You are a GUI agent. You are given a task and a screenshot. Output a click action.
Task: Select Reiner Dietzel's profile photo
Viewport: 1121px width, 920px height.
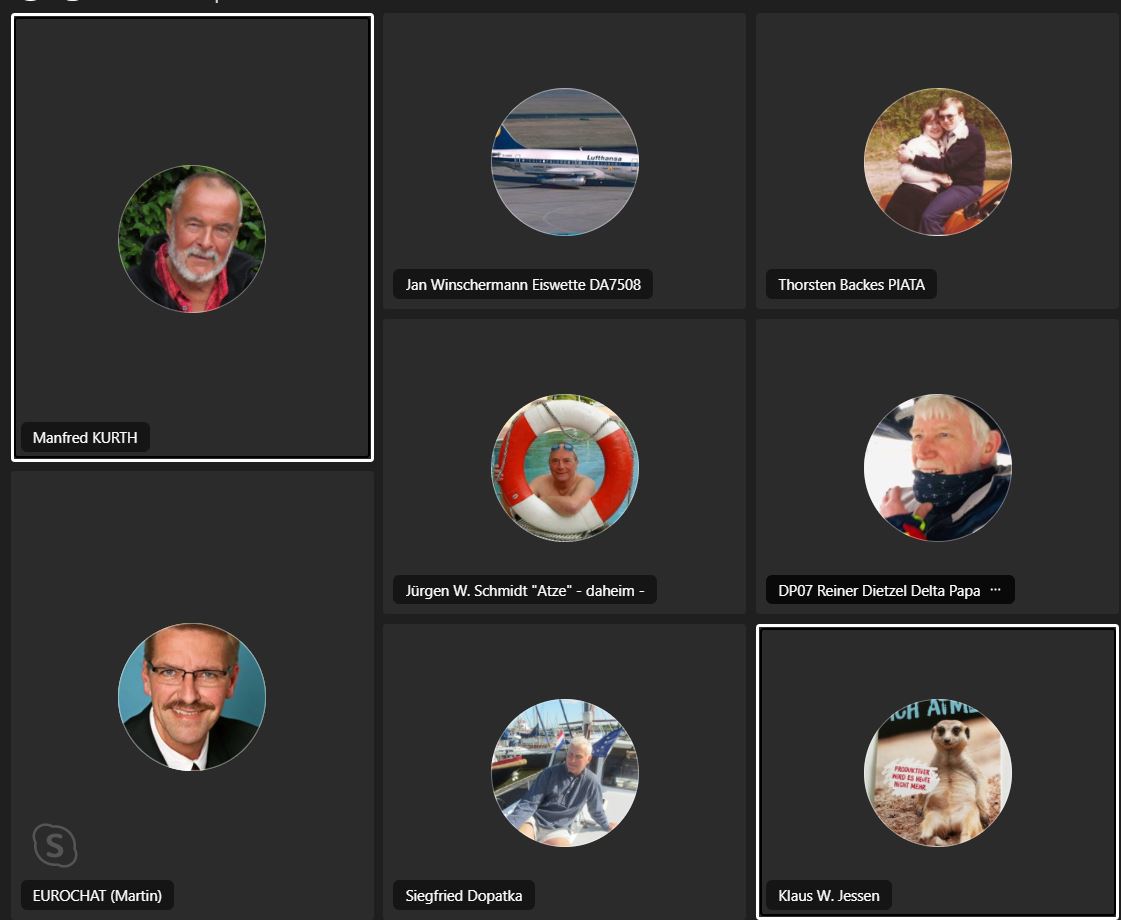[x=937, y=468]
